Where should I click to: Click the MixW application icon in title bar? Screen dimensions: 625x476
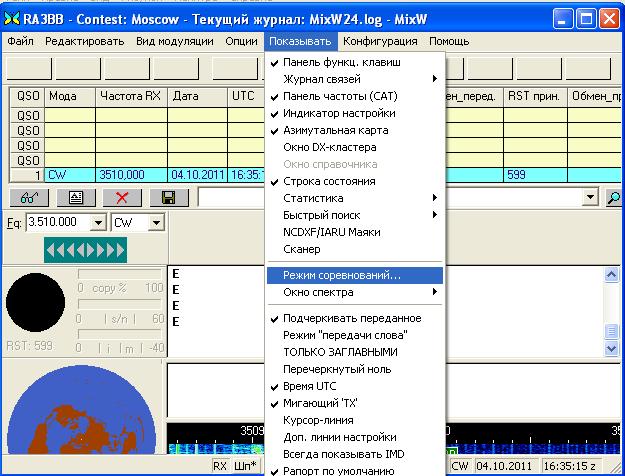pos(13,17)
